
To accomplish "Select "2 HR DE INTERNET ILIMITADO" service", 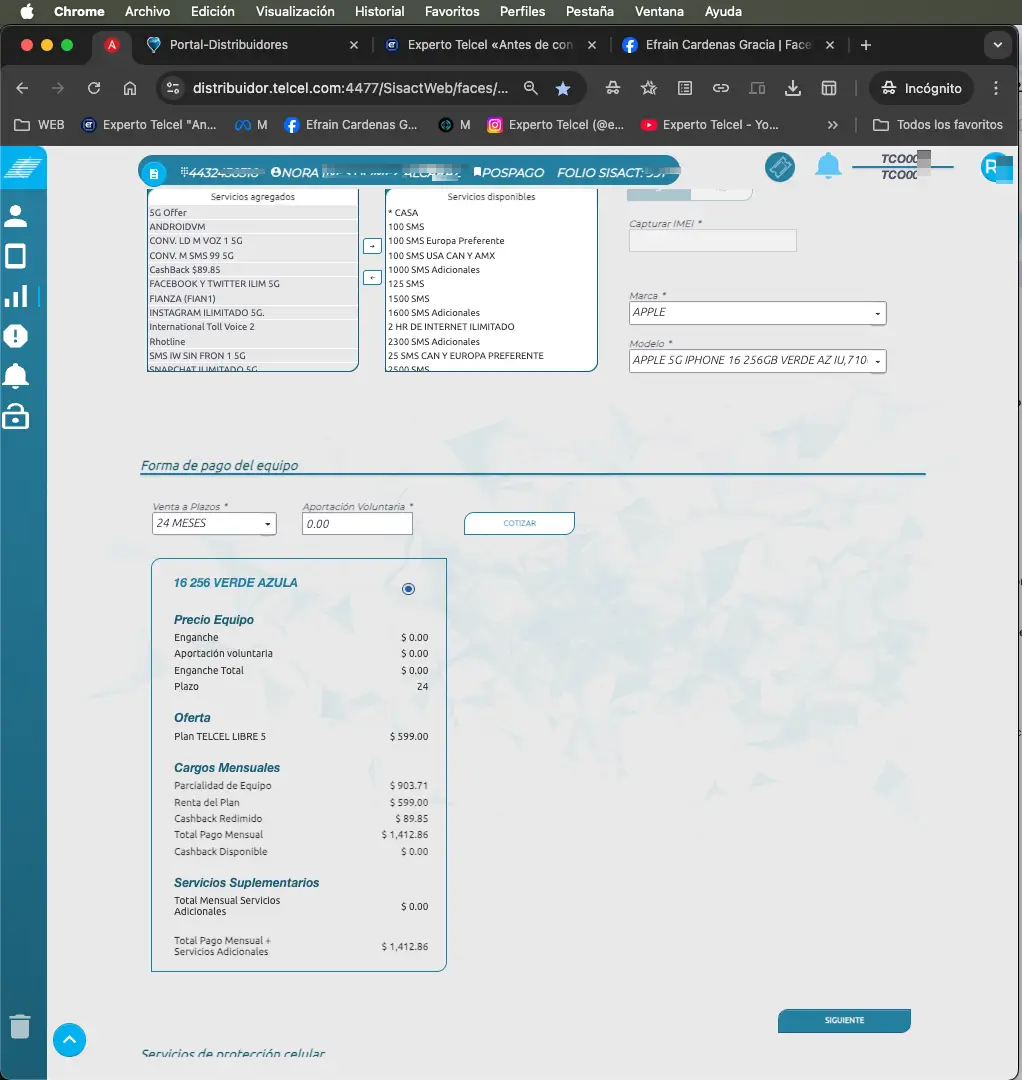I will point(491,327).
